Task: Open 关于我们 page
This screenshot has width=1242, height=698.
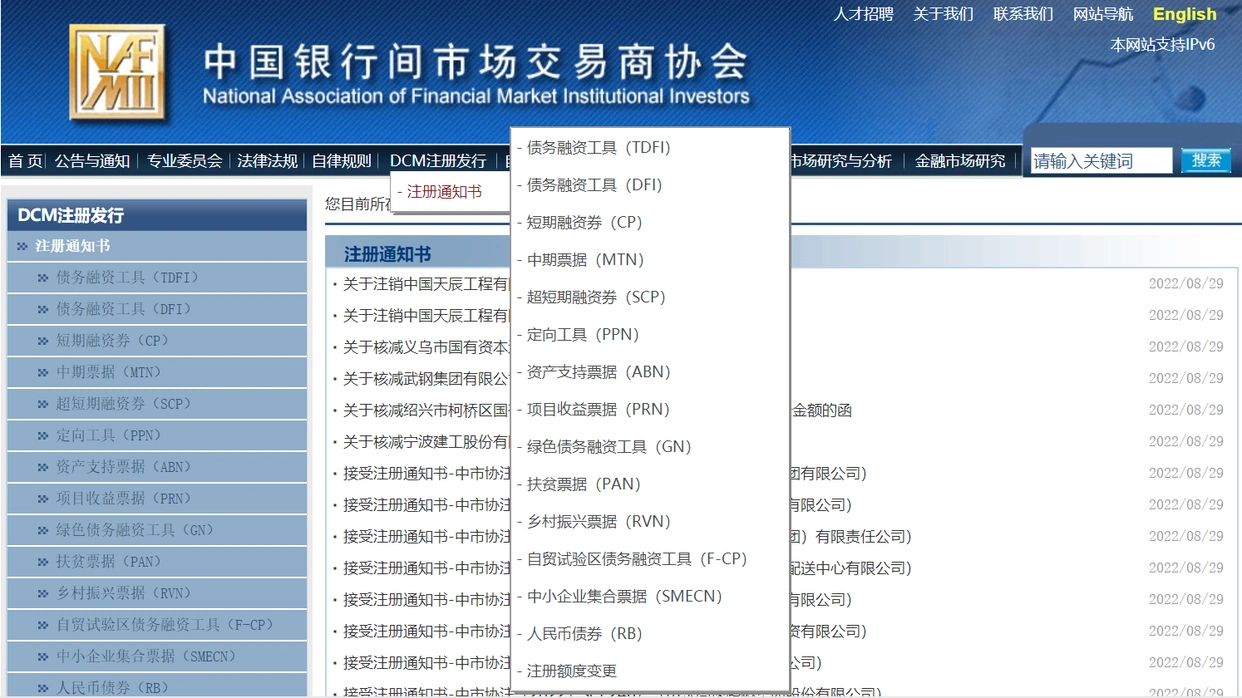Action: click(943, 14)
